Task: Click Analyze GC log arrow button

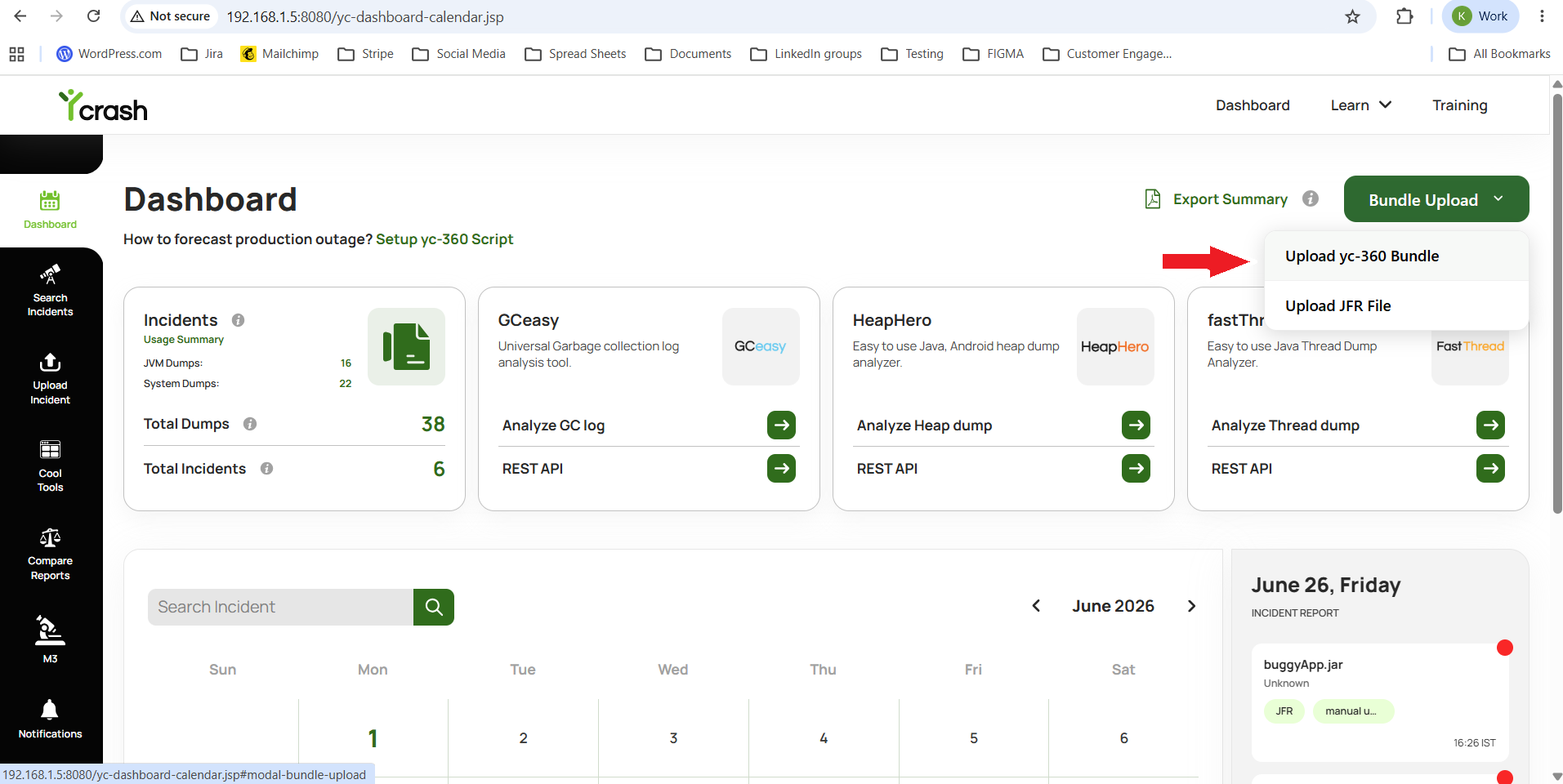Action: pyautogui.click(x=781, y=425)
